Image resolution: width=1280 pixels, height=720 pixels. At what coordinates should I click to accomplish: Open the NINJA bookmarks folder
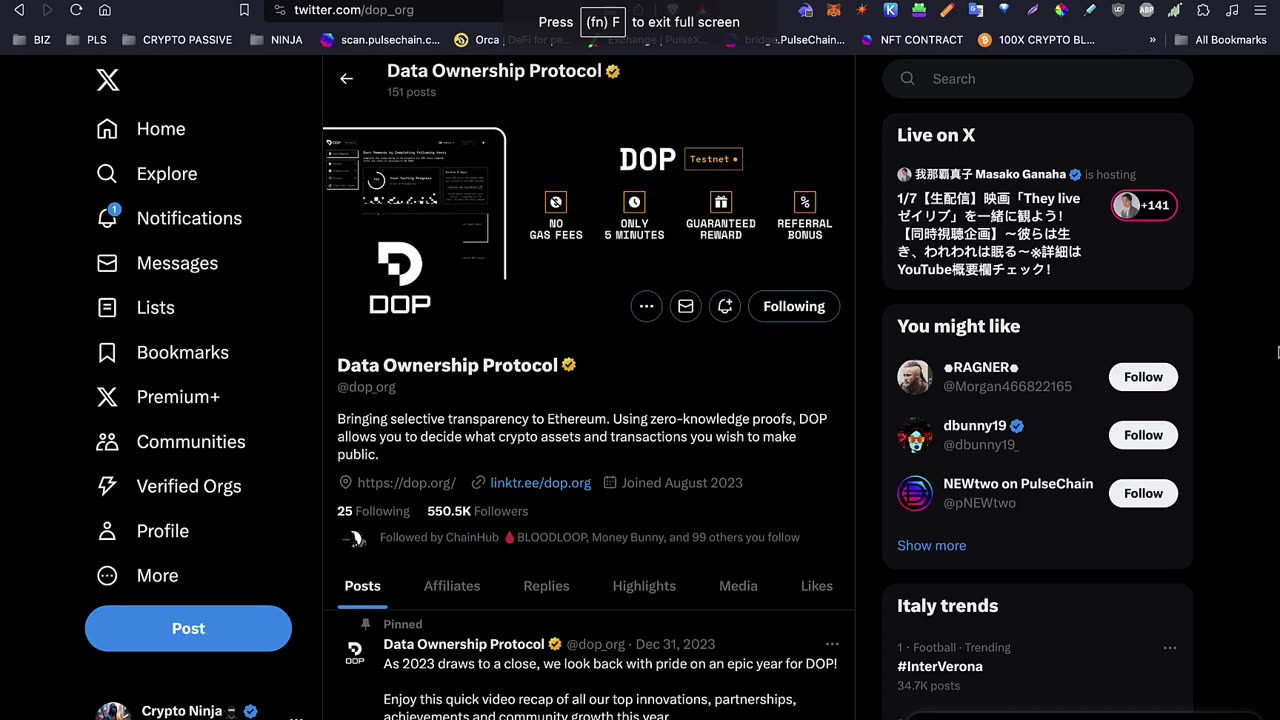pyautogui.click(x=276, y=40)
